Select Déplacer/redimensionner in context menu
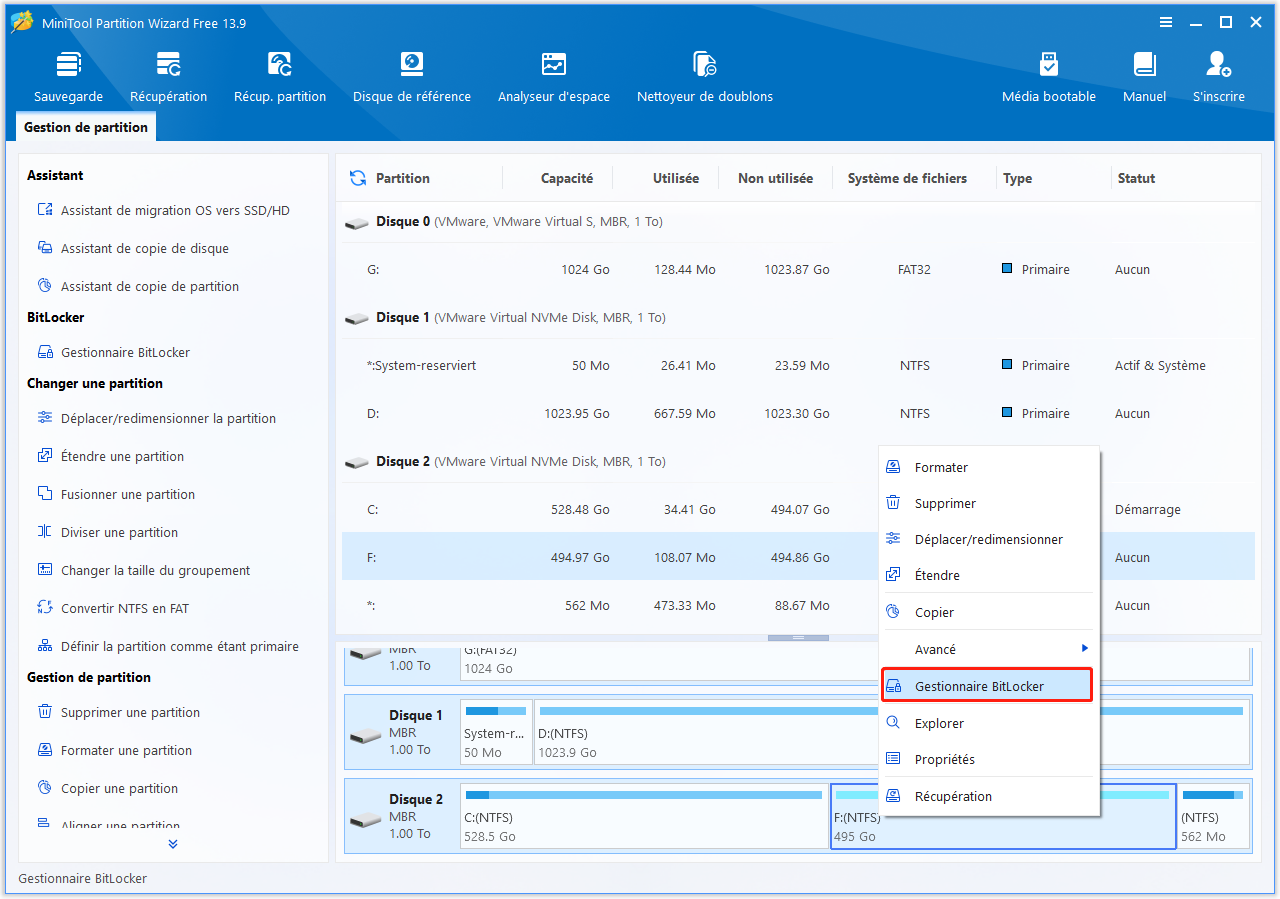Screen dimensions: 1280x899 [988, 539]
